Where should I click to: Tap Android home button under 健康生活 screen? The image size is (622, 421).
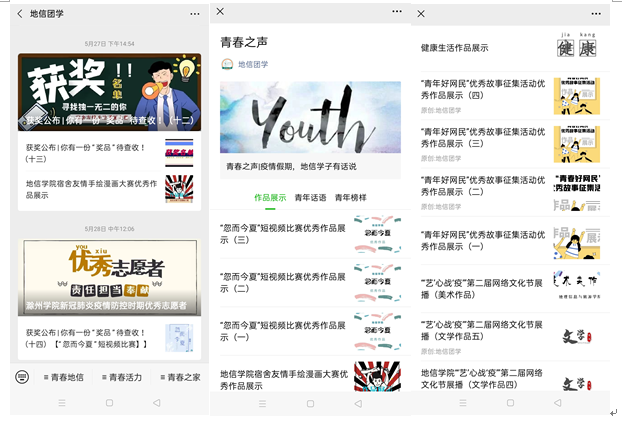pos(511,403)
